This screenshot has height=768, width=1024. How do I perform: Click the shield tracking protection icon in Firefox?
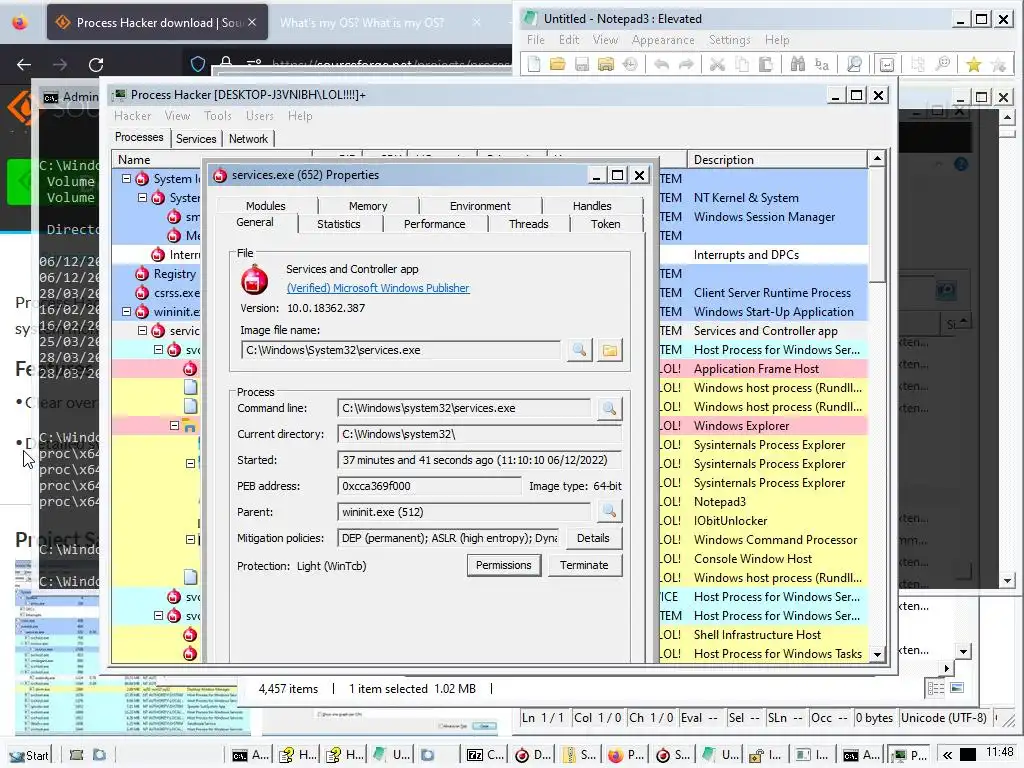[x=198, y=64]
